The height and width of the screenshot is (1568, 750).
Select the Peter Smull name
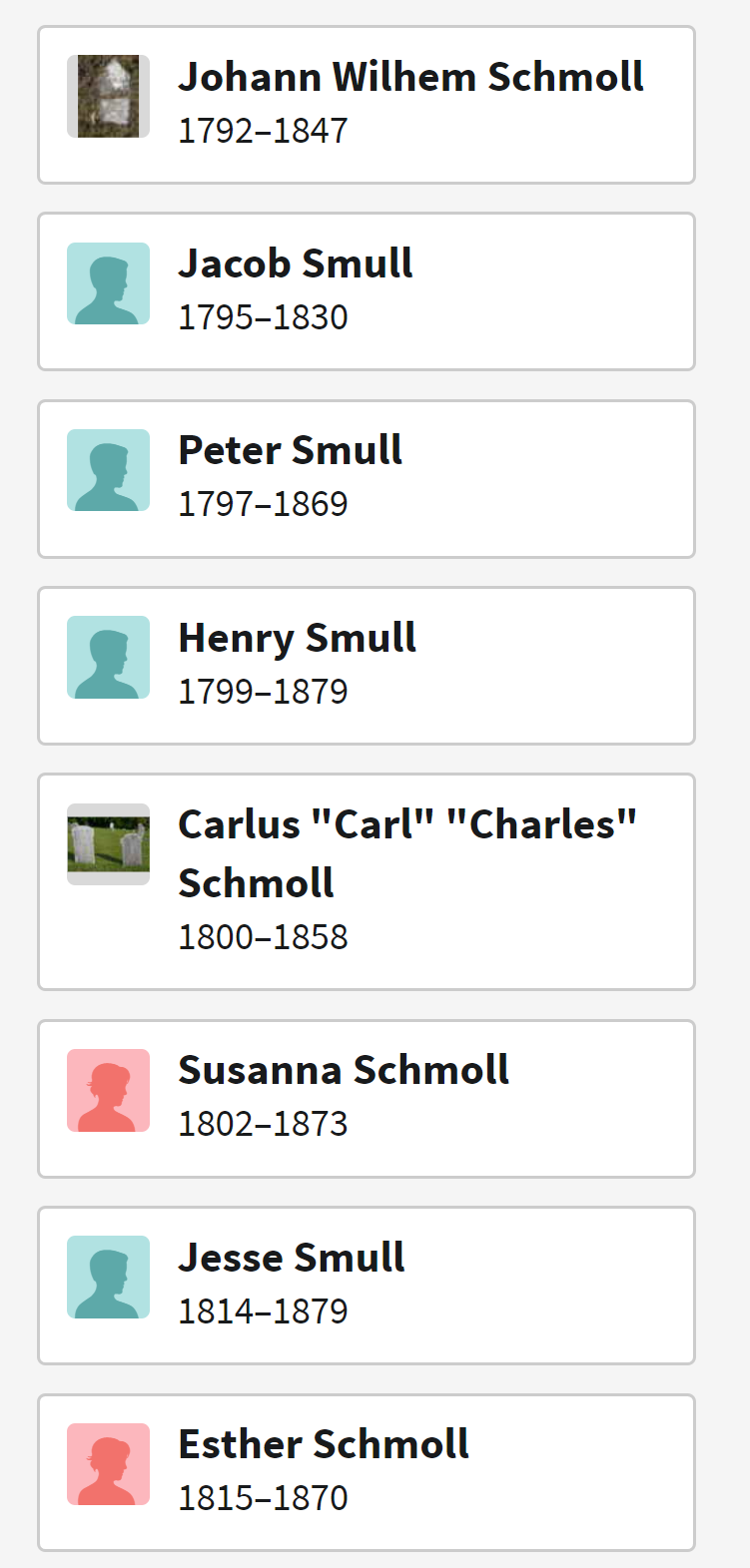[x=290, y=450]
